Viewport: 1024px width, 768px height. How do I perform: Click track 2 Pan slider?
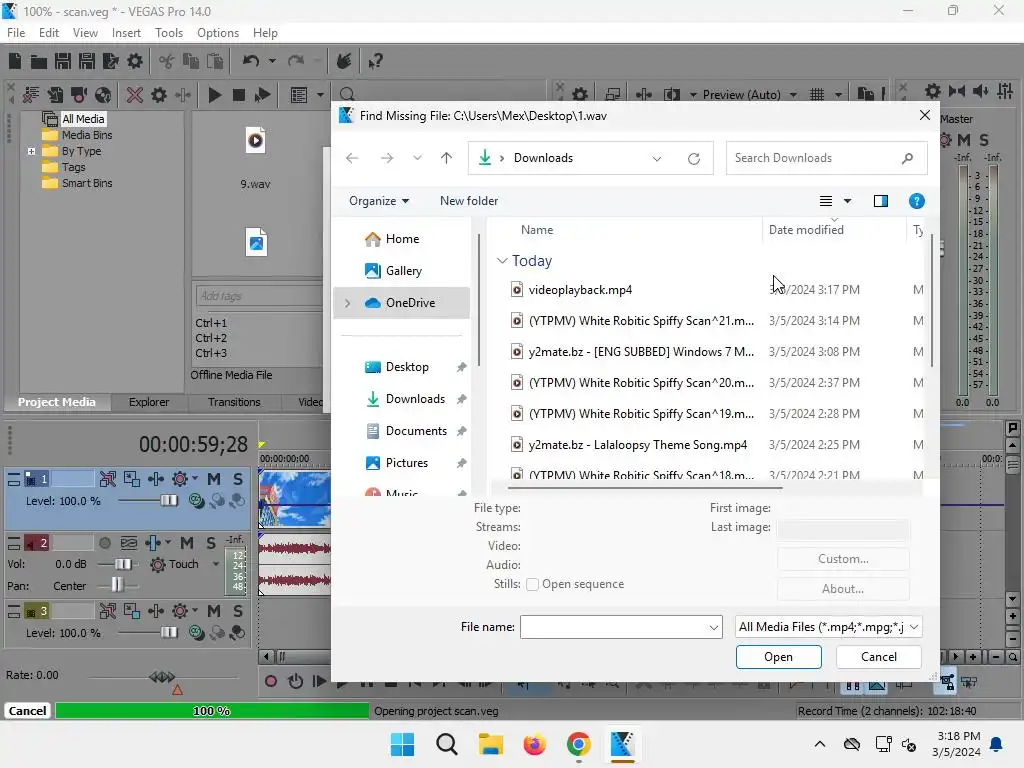118,586
